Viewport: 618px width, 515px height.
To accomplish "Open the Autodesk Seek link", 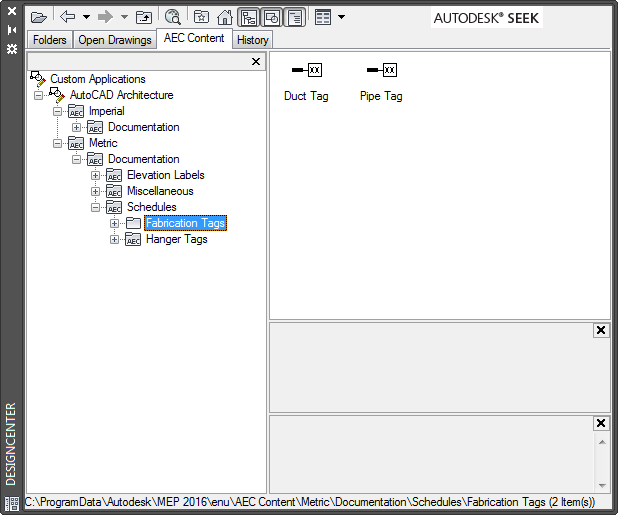I will (x=486, y=18).
